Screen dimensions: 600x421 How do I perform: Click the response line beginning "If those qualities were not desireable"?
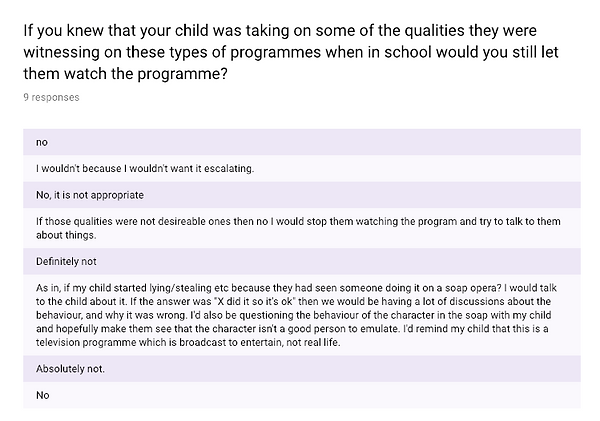tap(298, 222)
